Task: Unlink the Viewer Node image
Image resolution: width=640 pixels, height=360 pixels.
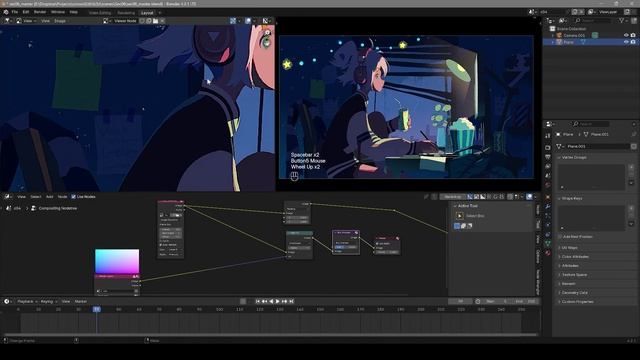Action: pyautogui.click(x=162, y=20)
